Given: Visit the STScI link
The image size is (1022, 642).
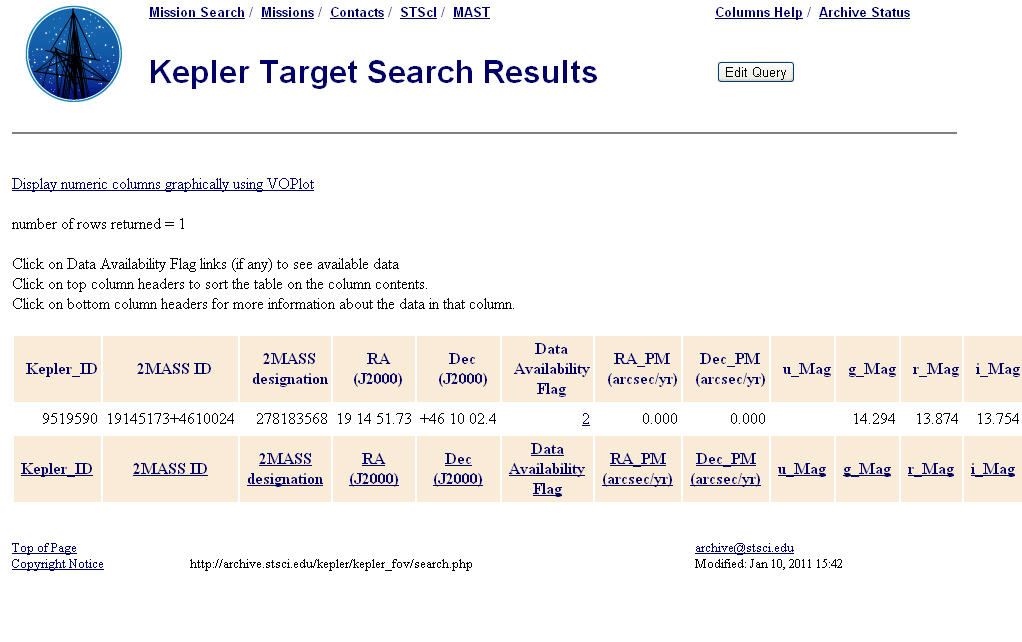Looking at the screenshot, I should (418, 12).
